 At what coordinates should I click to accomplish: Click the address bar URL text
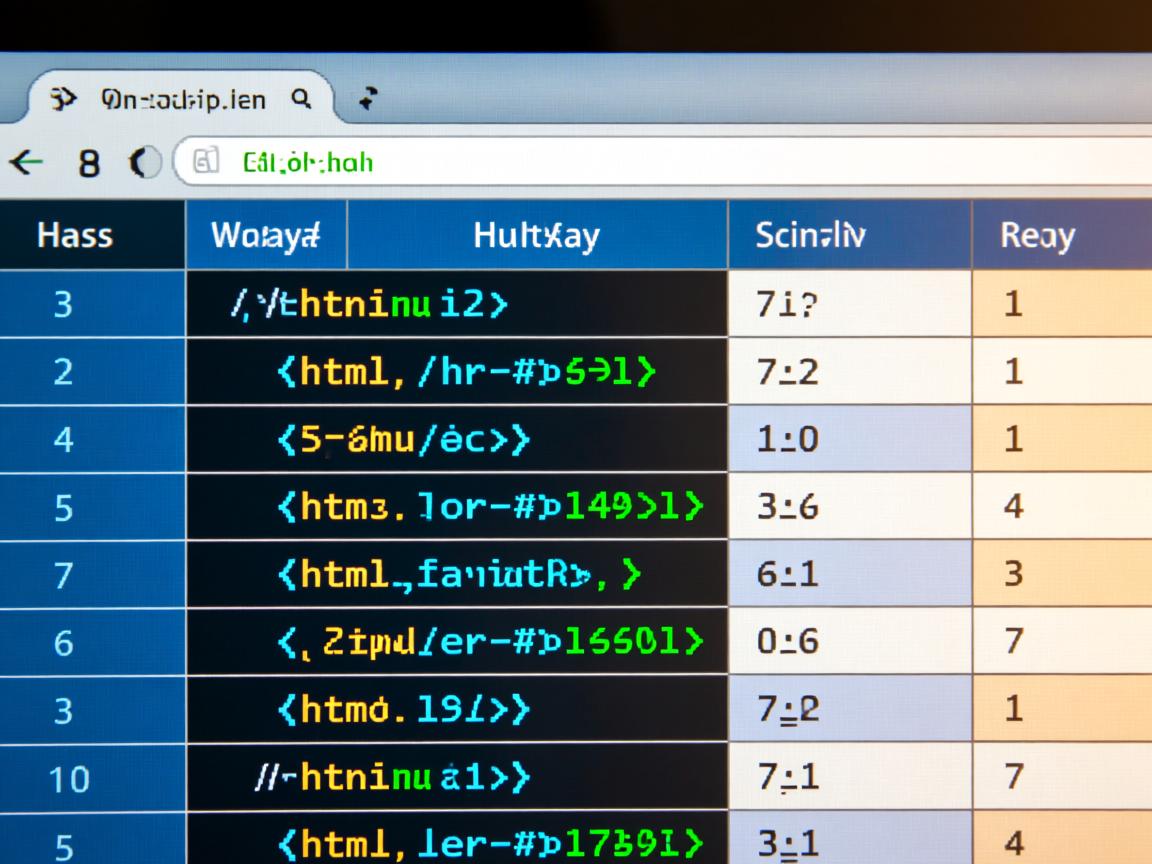click(x=308, y=162)
